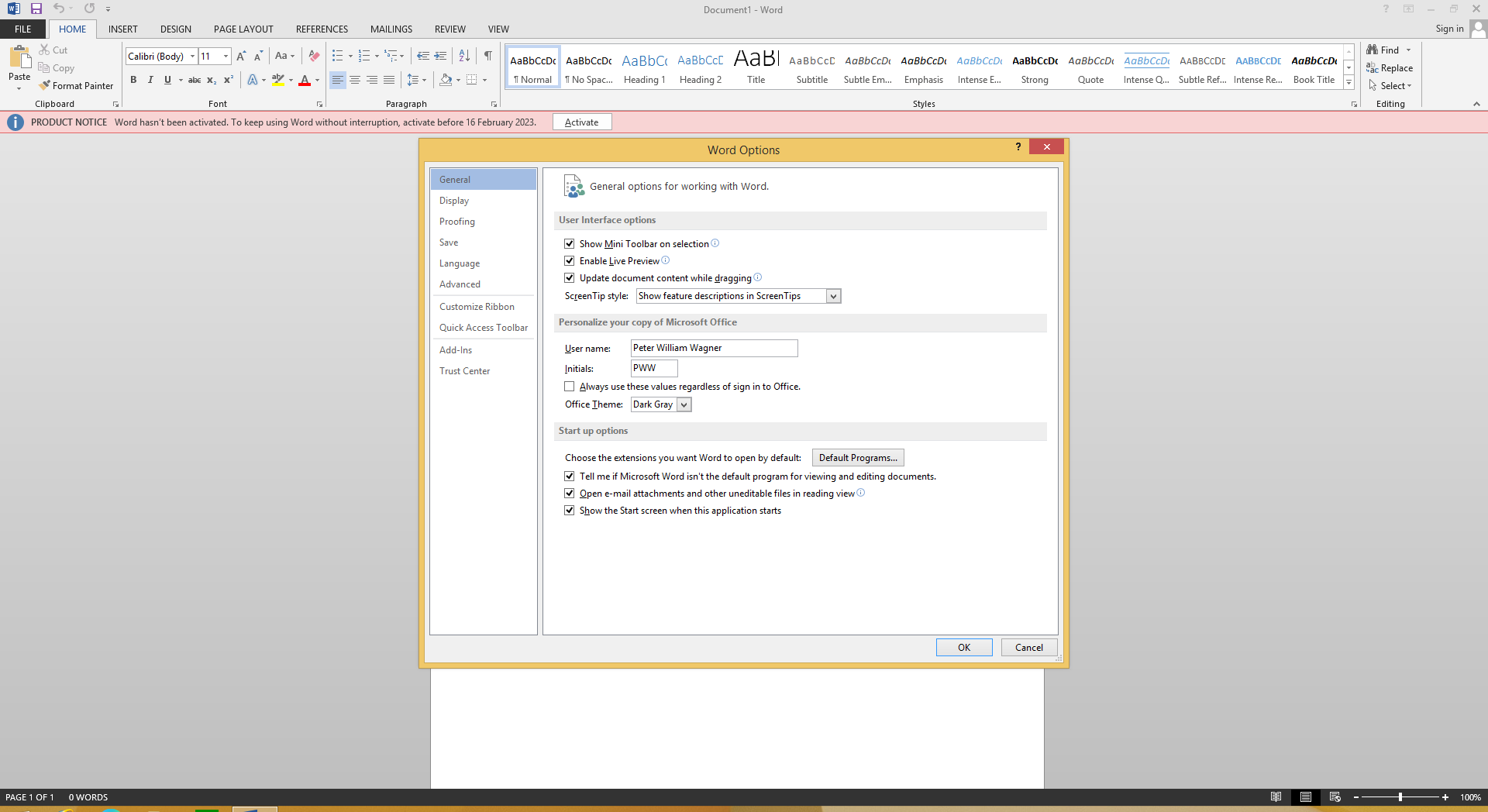1488x812 pixels.
Task: Open the Find dropdown arrow
Action: coord(1409,50)
